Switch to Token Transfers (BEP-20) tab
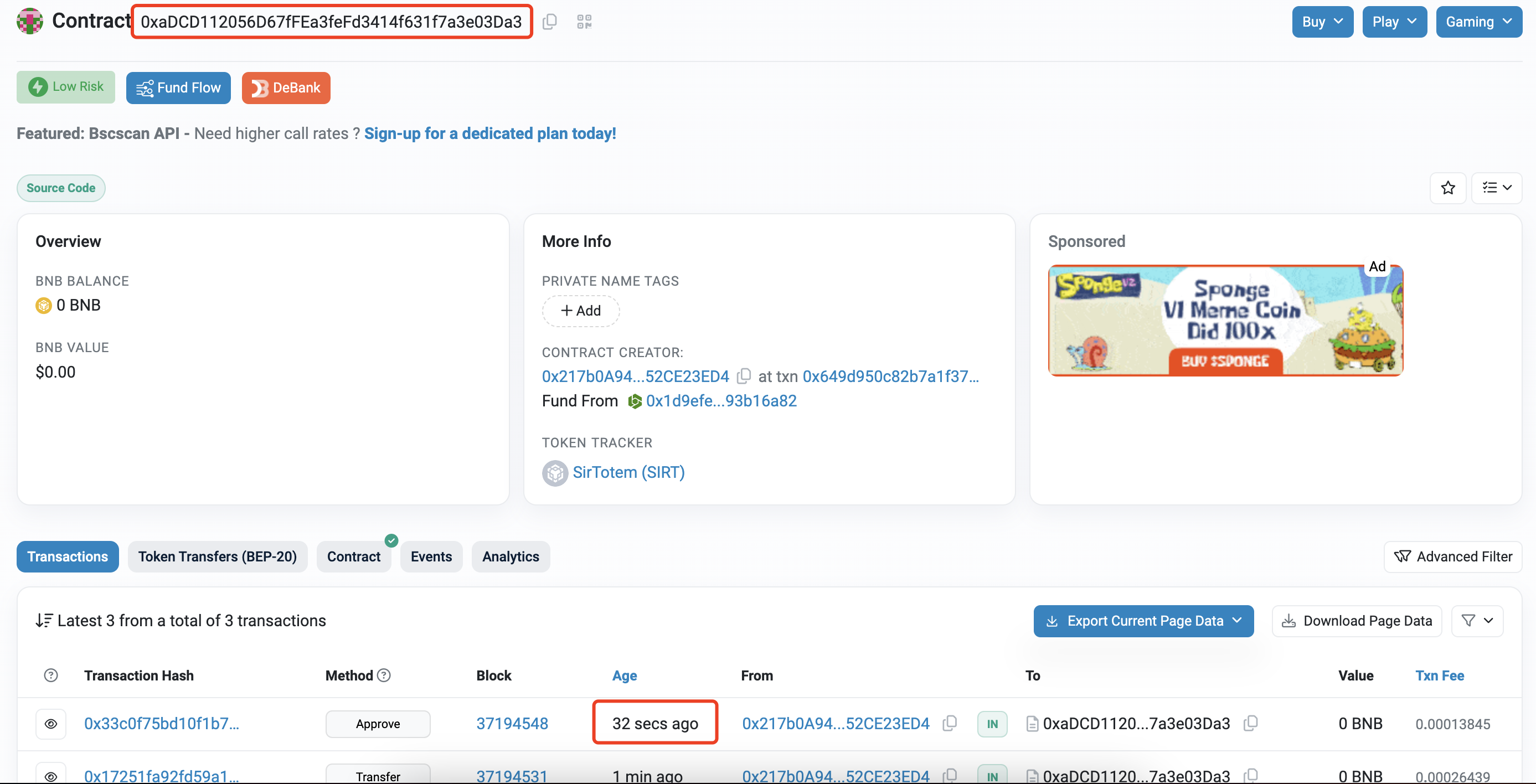The width and height of the screenshot is (1536, 784). coord(217,556)
